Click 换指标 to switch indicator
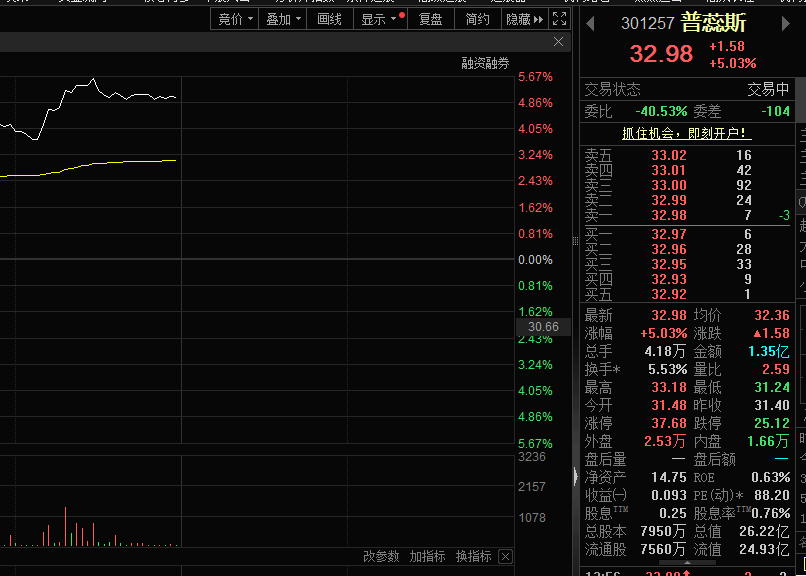This screenshot has height=576, width=806. coord(473,556)
